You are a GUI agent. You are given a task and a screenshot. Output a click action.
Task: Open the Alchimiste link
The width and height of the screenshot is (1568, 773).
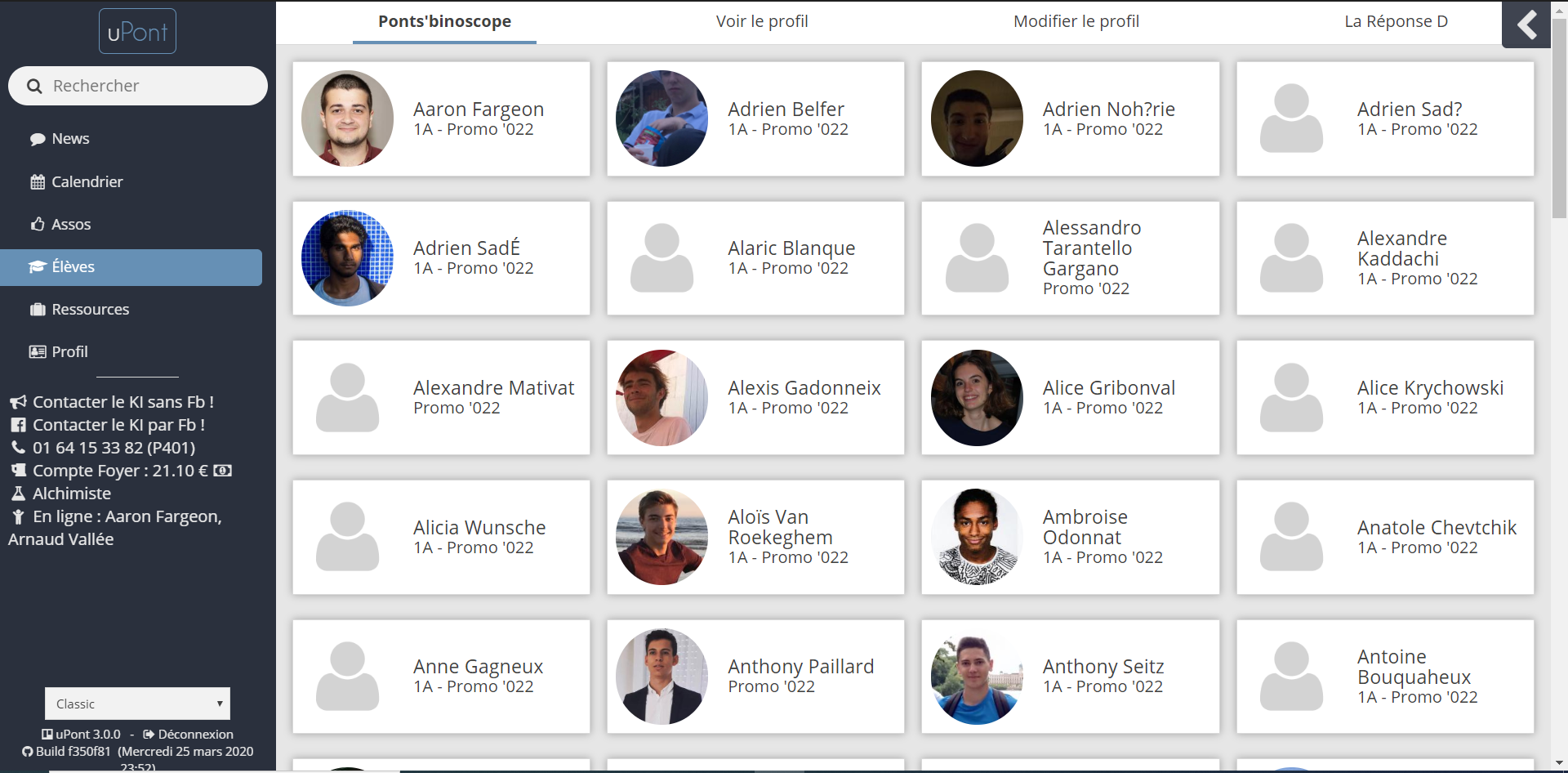71,494
